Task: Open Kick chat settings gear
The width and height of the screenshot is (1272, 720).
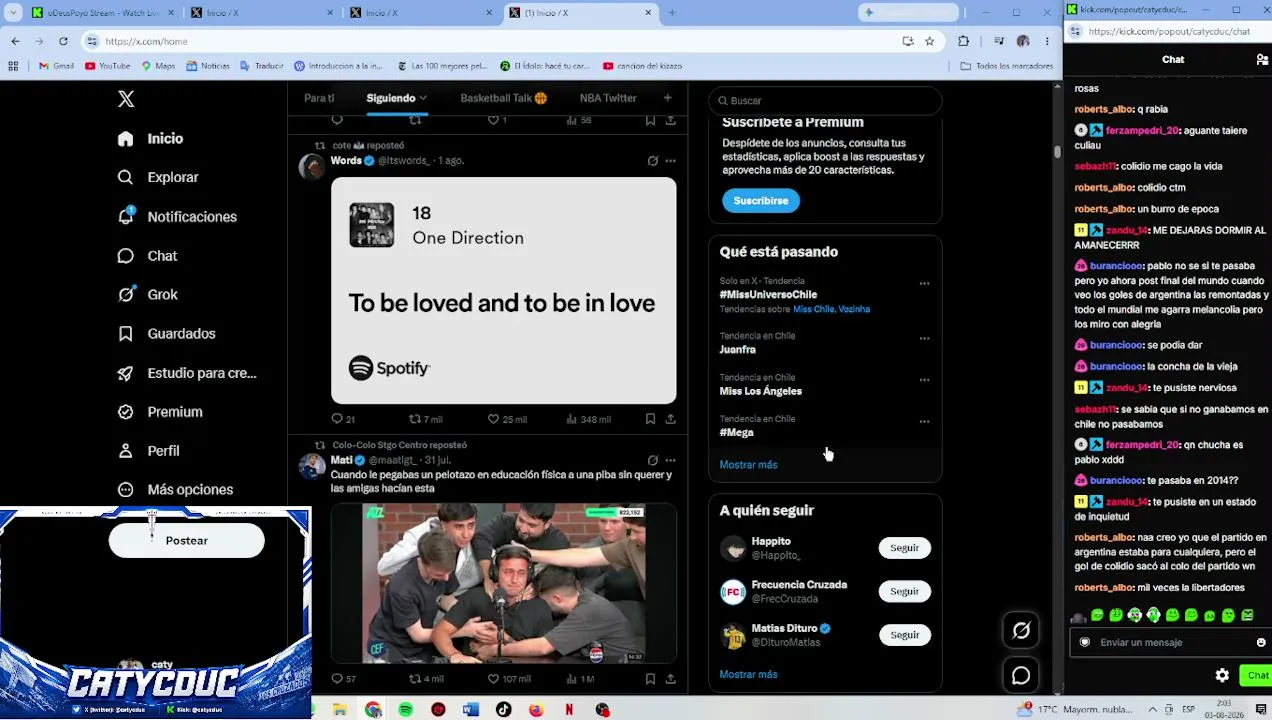Action: point(1222,675)
